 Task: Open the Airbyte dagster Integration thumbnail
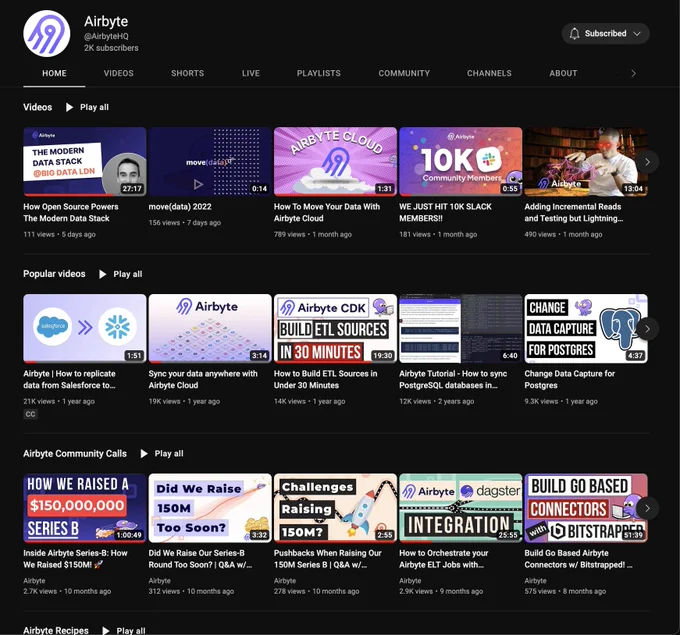461,508
